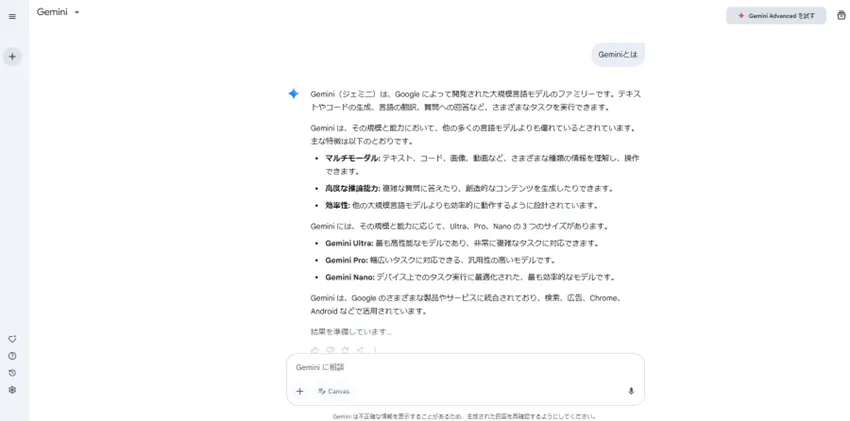Open the activity history clock icon
Screen dimensions: 850x421
click(x=12, y=373)
